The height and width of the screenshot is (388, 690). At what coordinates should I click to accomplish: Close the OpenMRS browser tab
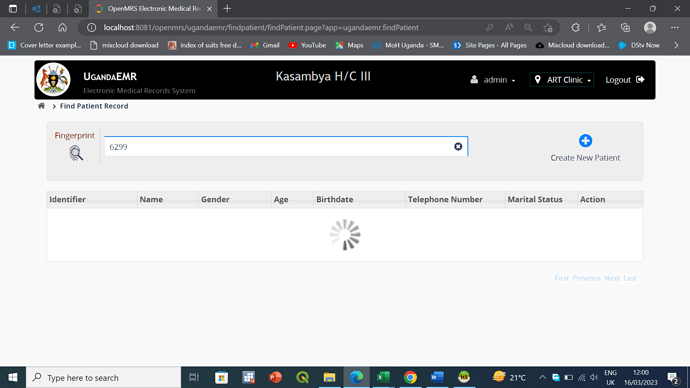[x=209, y=8]
